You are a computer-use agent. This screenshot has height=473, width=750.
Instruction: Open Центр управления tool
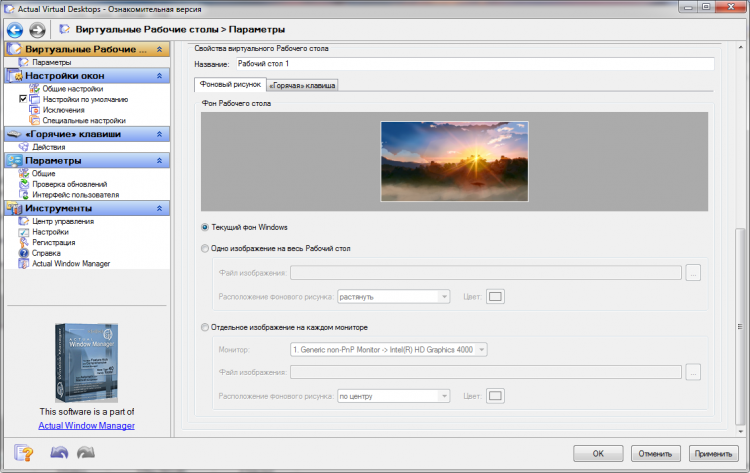click(x=63, y=221)
